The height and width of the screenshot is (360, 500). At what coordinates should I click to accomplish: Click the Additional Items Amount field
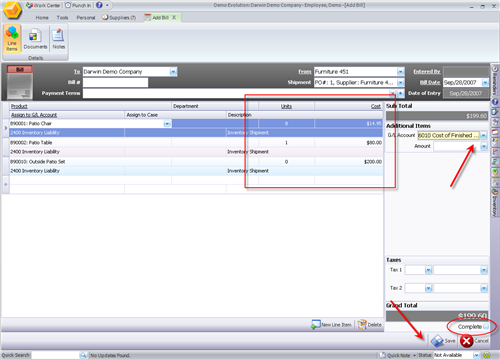coord(457,146)
